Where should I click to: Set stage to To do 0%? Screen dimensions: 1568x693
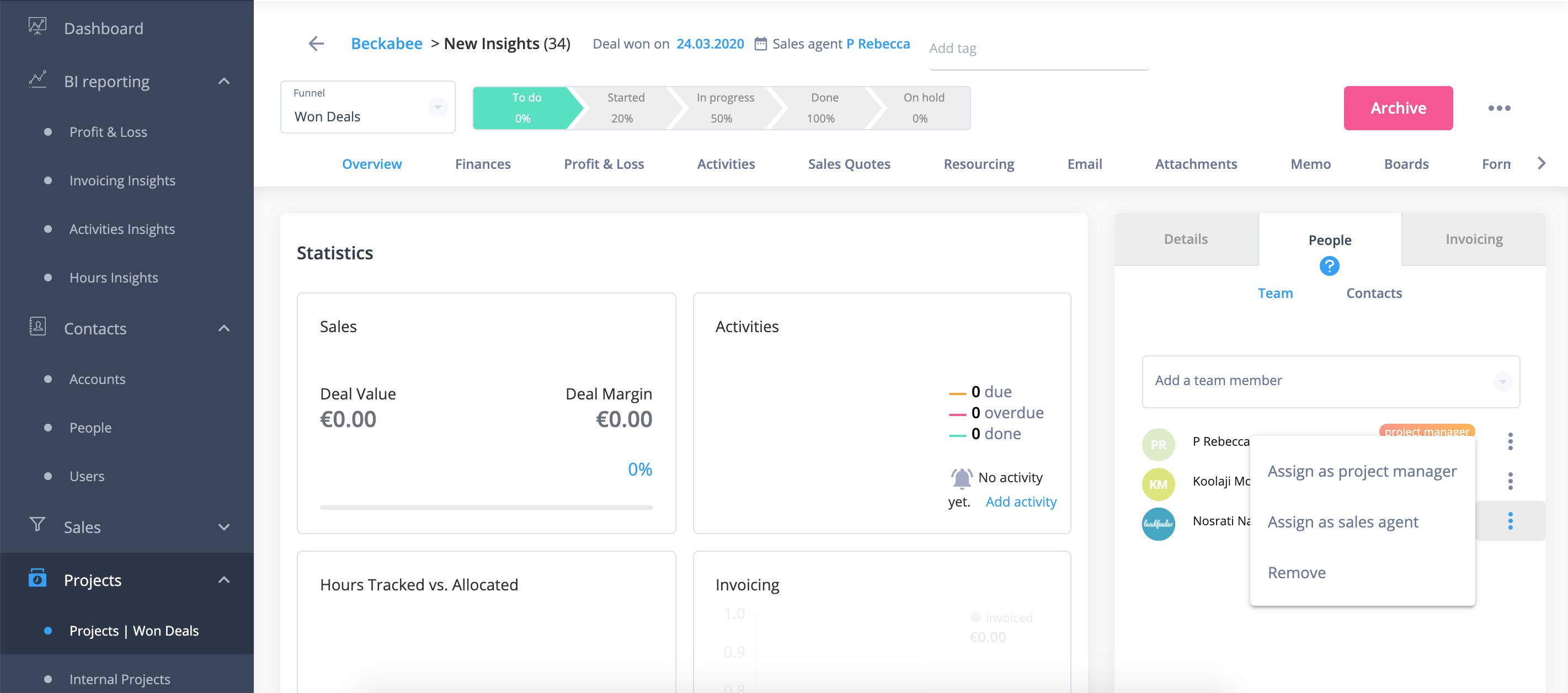pyautogui.click(x=524, y=108)
